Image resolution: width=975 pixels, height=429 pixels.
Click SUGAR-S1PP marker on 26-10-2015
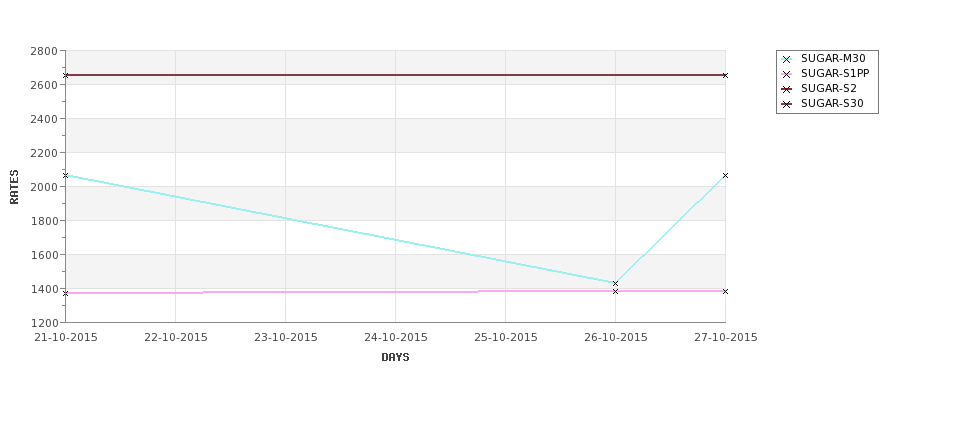(616, 292)
